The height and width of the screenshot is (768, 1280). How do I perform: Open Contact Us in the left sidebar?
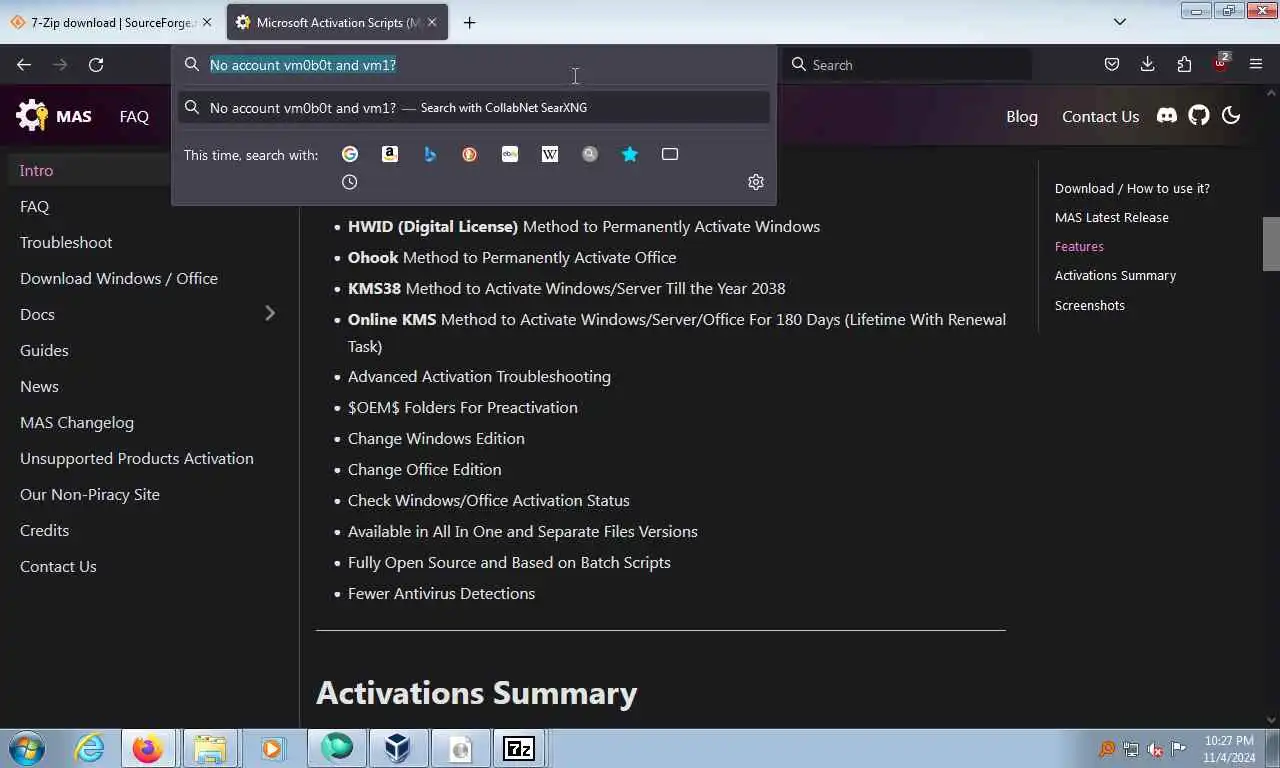pyautogui.click(x=58, y=566)
